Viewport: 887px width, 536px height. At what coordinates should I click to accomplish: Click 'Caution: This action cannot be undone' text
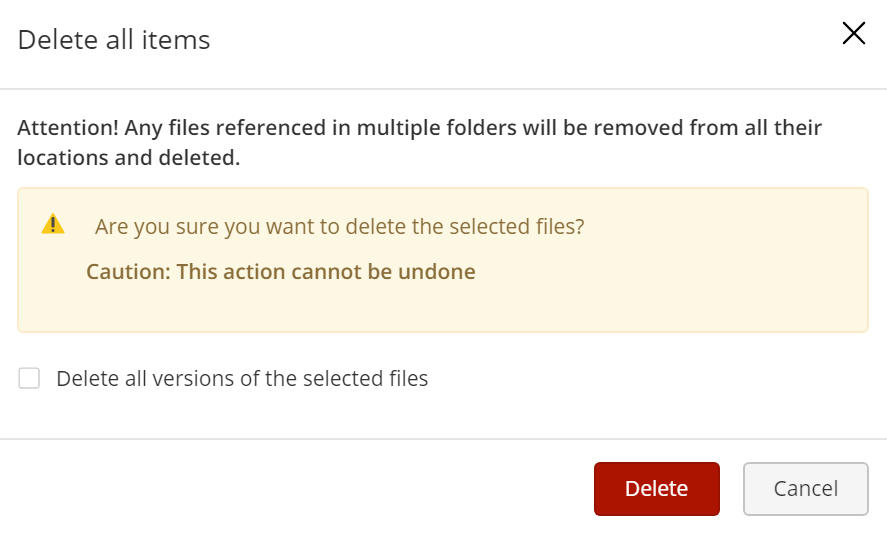281,272
